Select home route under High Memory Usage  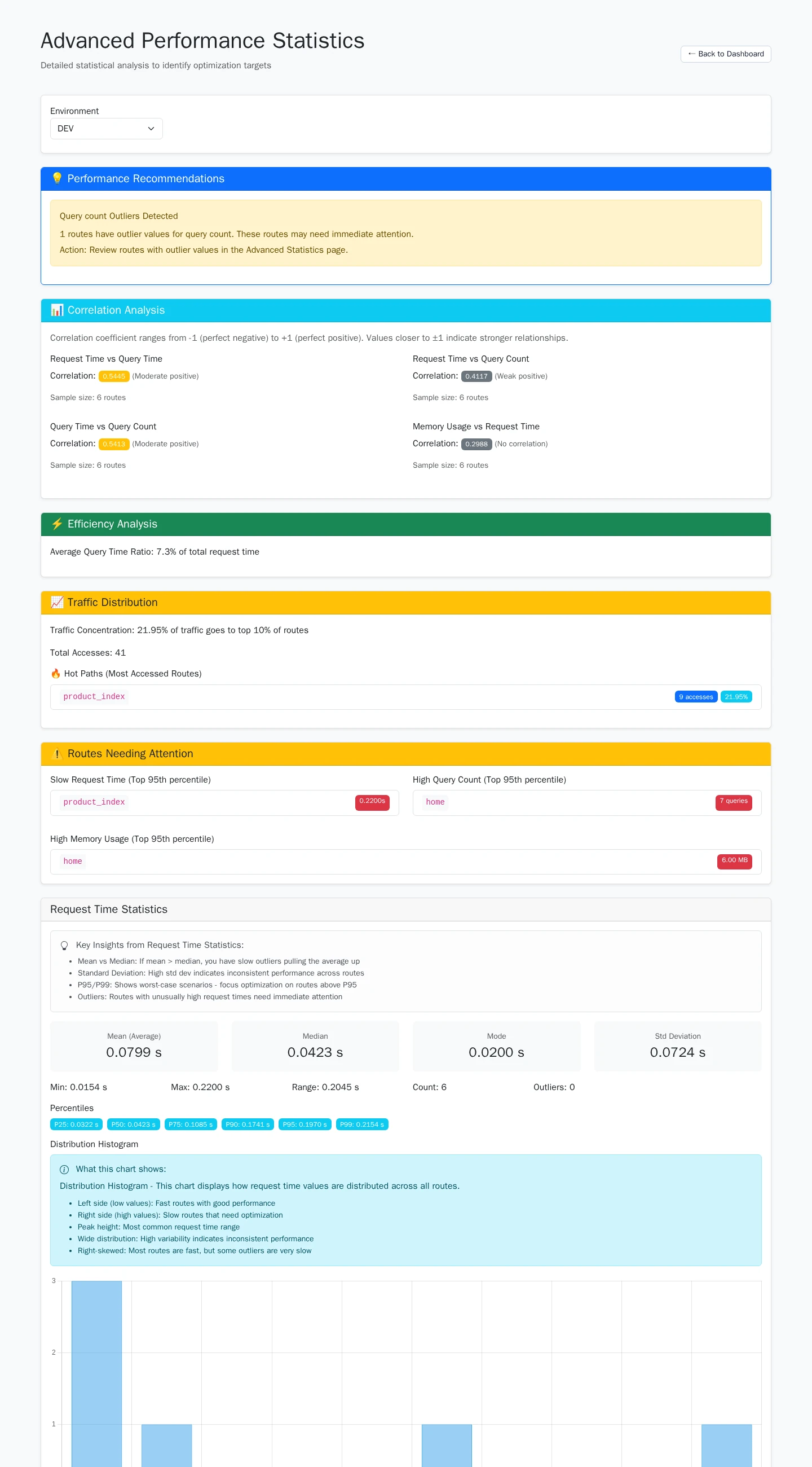(x=72, y=861)
